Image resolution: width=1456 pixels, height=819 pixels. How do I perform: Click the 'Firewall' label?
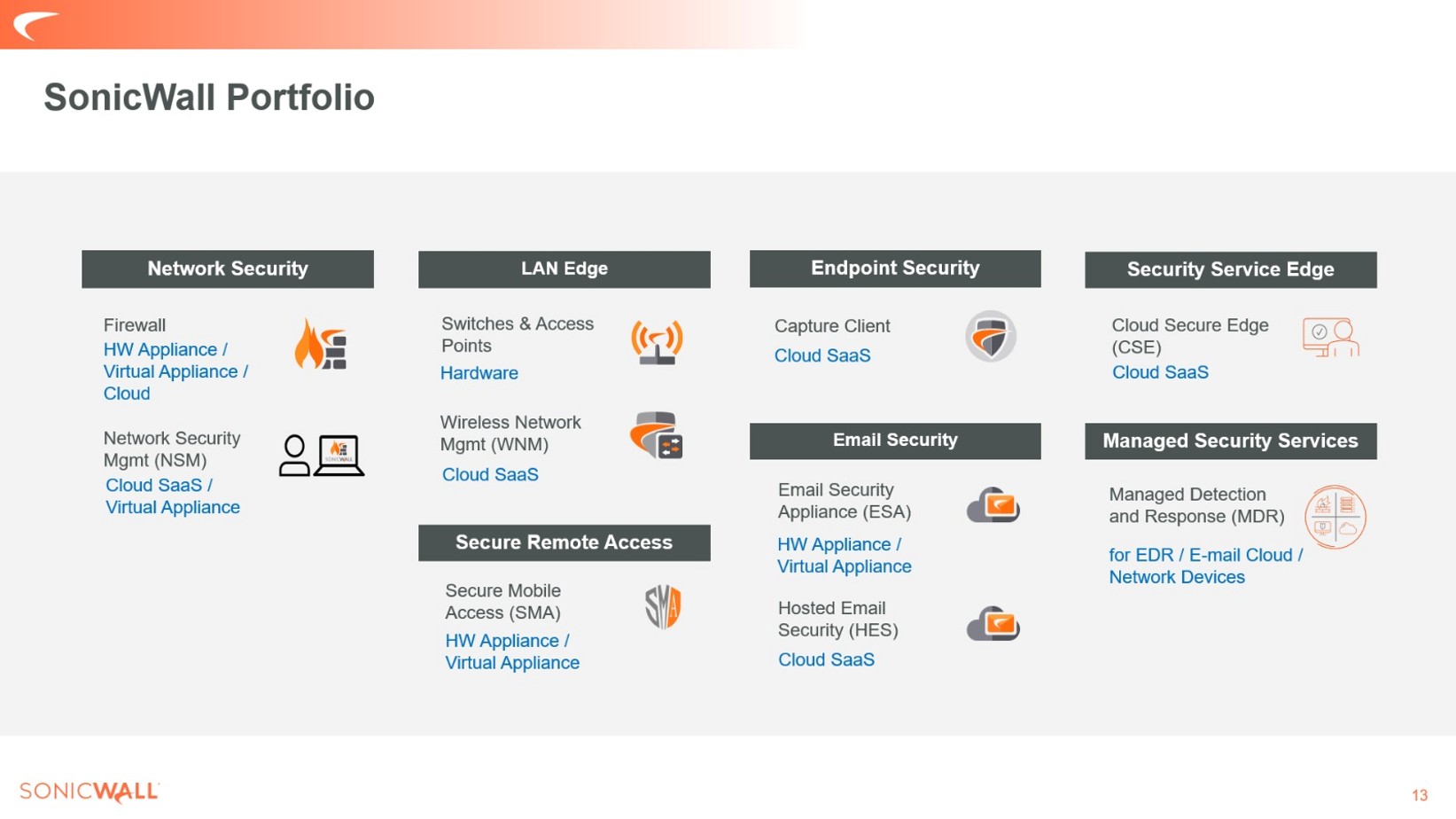[135, 325]
